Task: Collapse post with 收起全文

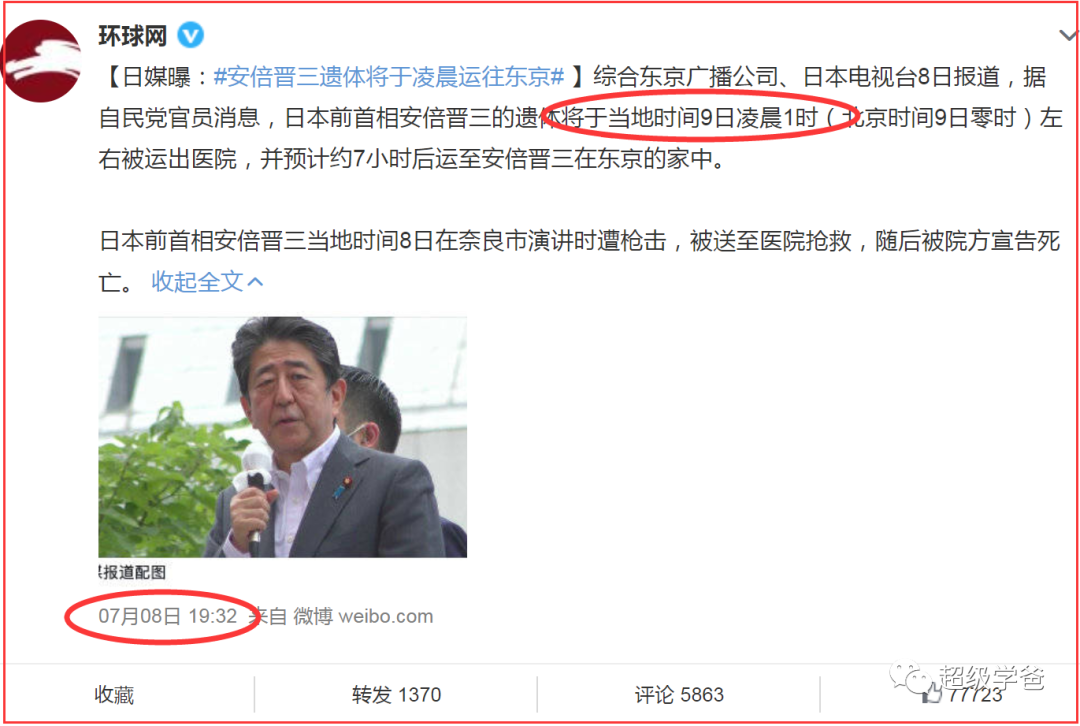Action: (x=197, y=282)
